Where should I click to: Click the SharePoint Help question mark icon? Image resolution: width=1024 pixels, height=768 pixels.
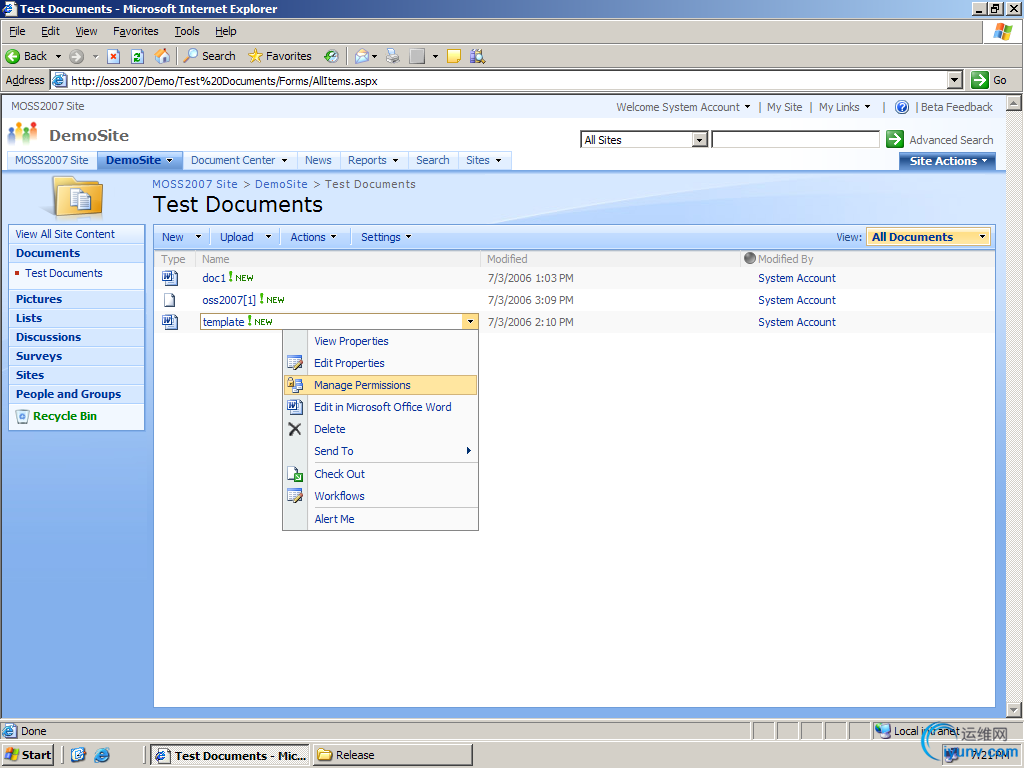pyautogui.click(x=901, y=107)
